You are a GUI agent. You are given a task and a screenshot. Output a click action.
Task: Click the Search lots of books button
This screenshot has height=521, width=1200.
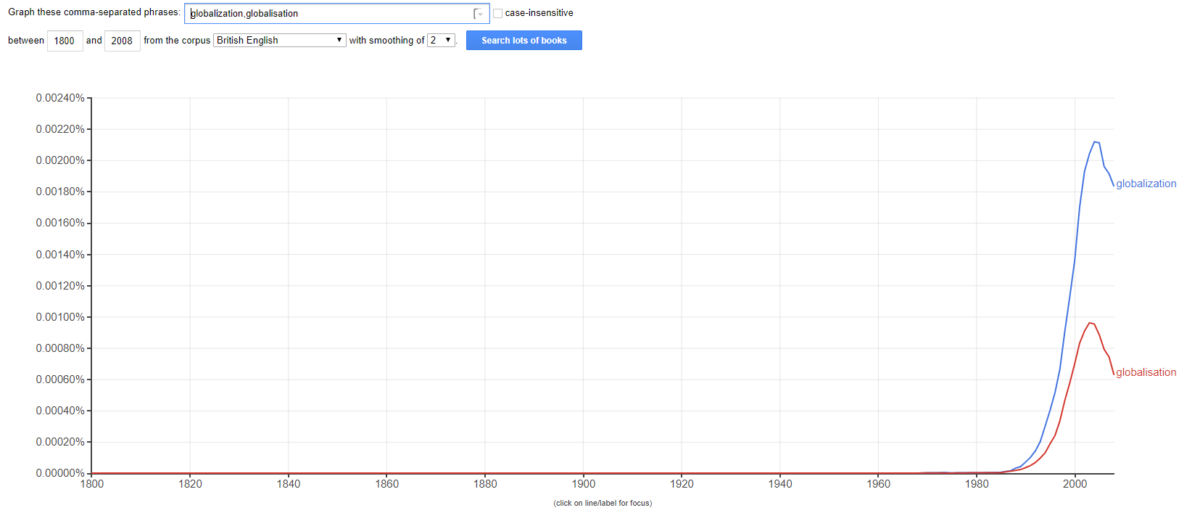pos(524,40)
